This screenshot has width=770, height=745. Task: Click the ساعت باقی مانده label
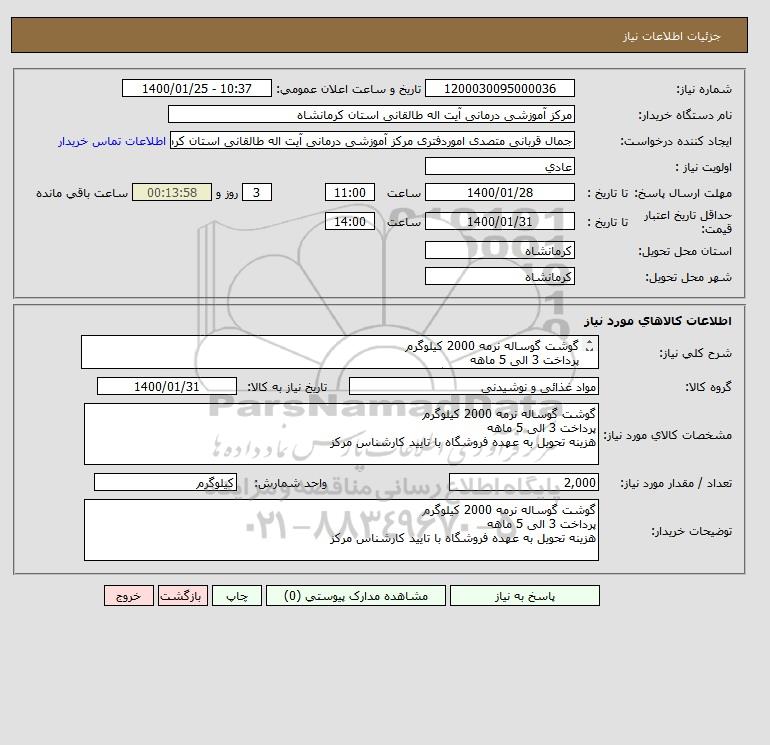82,193
